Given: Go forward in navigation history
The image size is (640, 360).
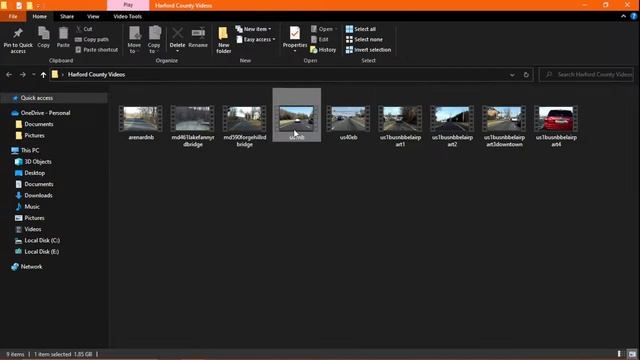Looking at the screenshot, I should [x=23, y=75].
